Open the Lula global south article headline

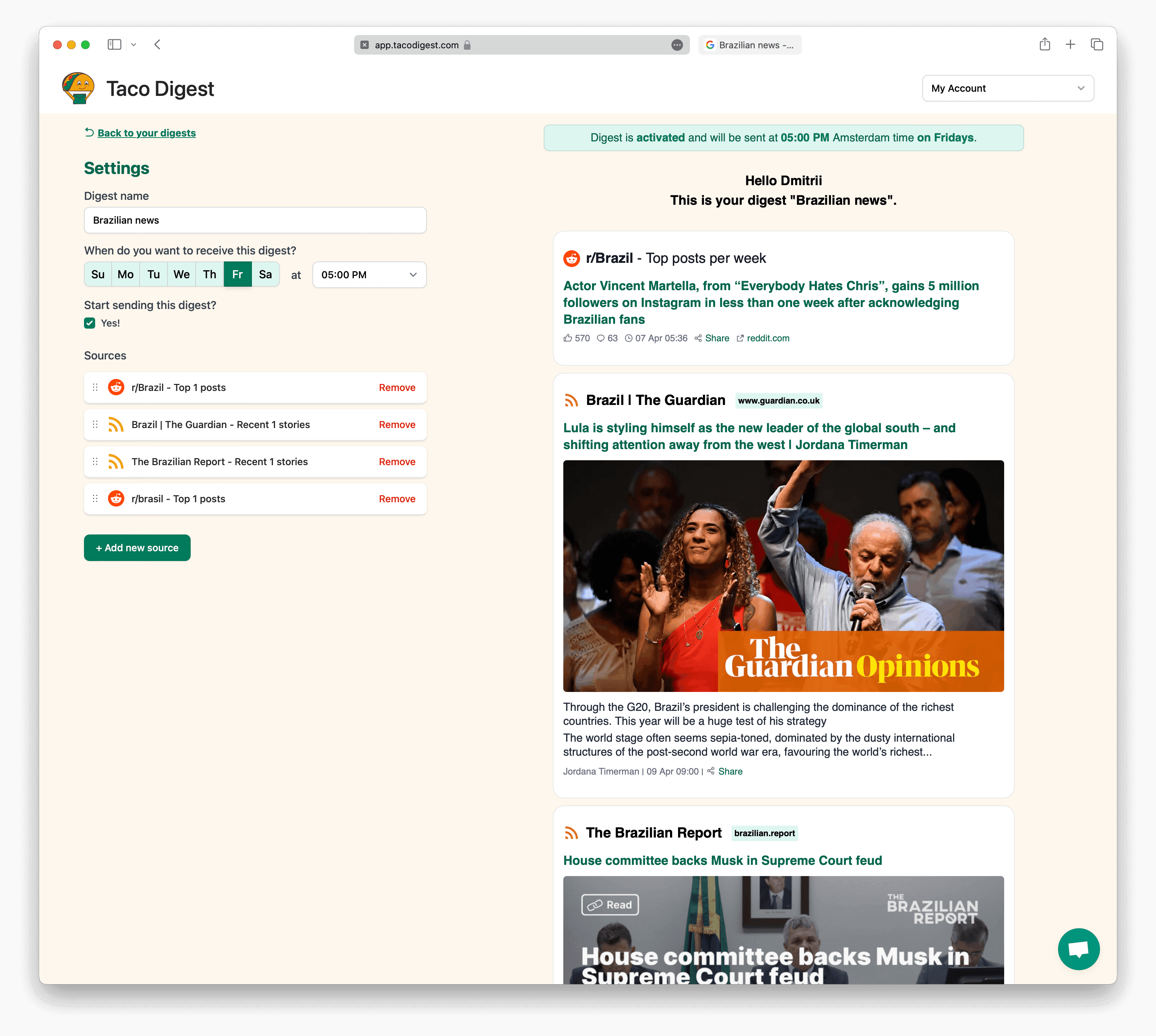pos(760,436)
